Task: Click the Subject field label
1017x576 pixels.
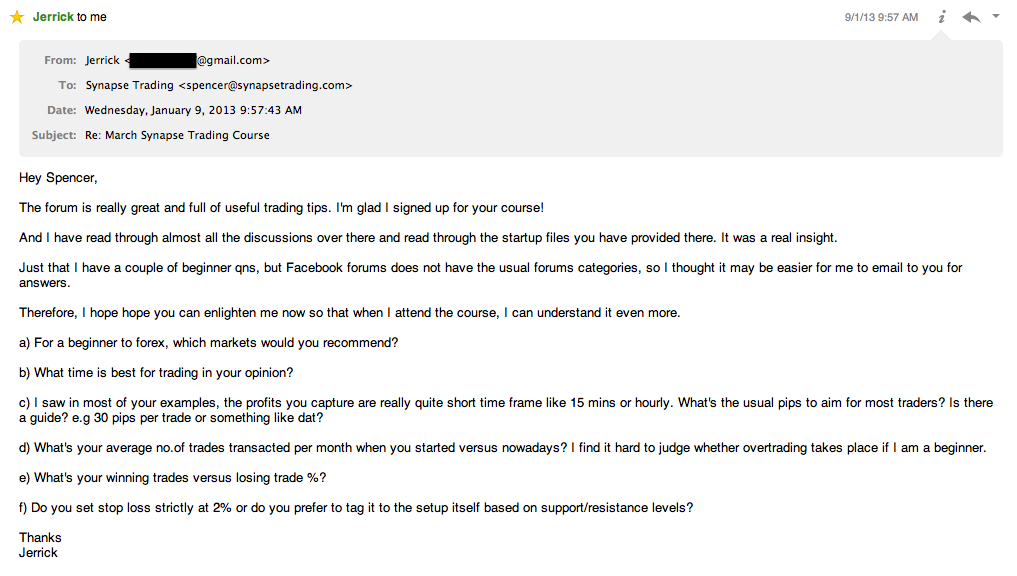Action: [54, 135]
